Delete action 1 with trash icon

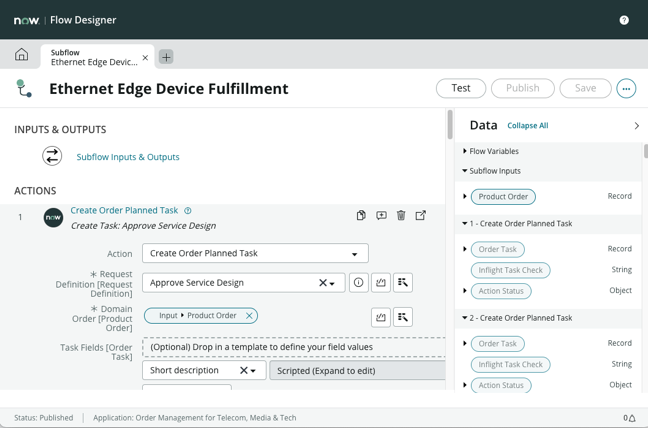[x=401, y=215]
